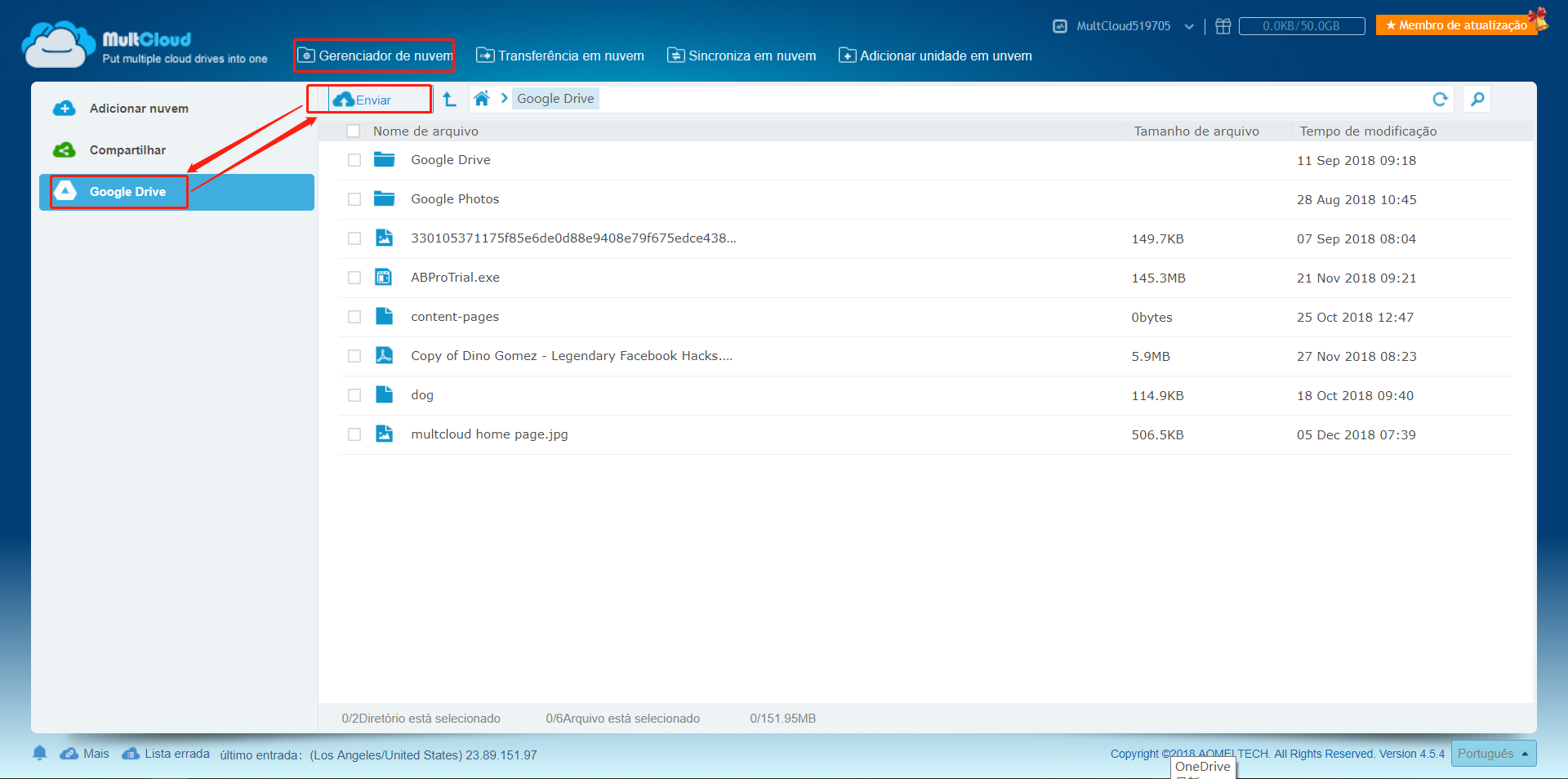The height and width of the screenshot is (779, 1568).
Task: Expand breadcrumb chevron after home
Action: coord(504,98)
